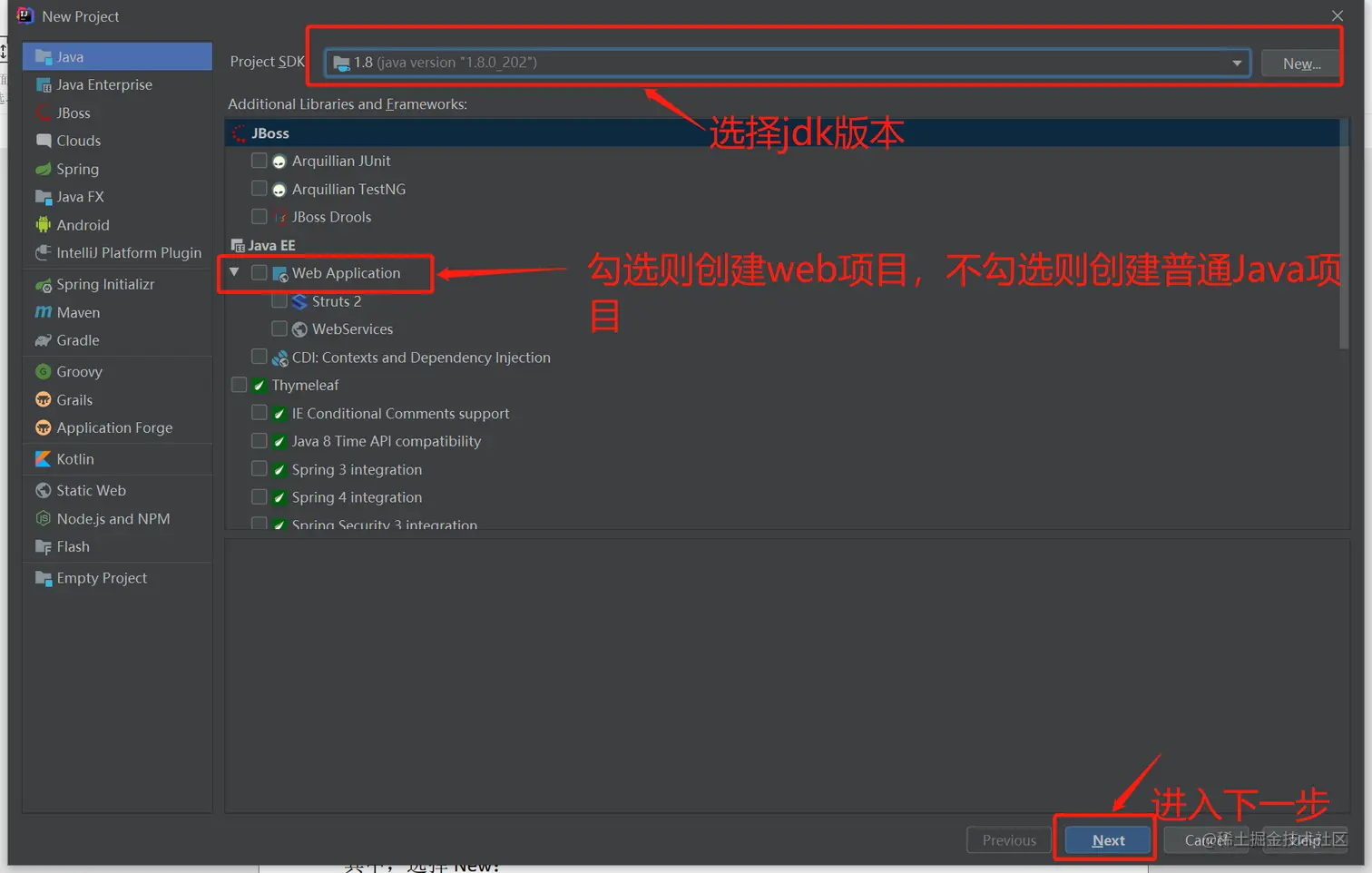This screenshot has width=1372, height=873.
Task: Open the Project SDK dropdown
Action: tap(788, 63)
